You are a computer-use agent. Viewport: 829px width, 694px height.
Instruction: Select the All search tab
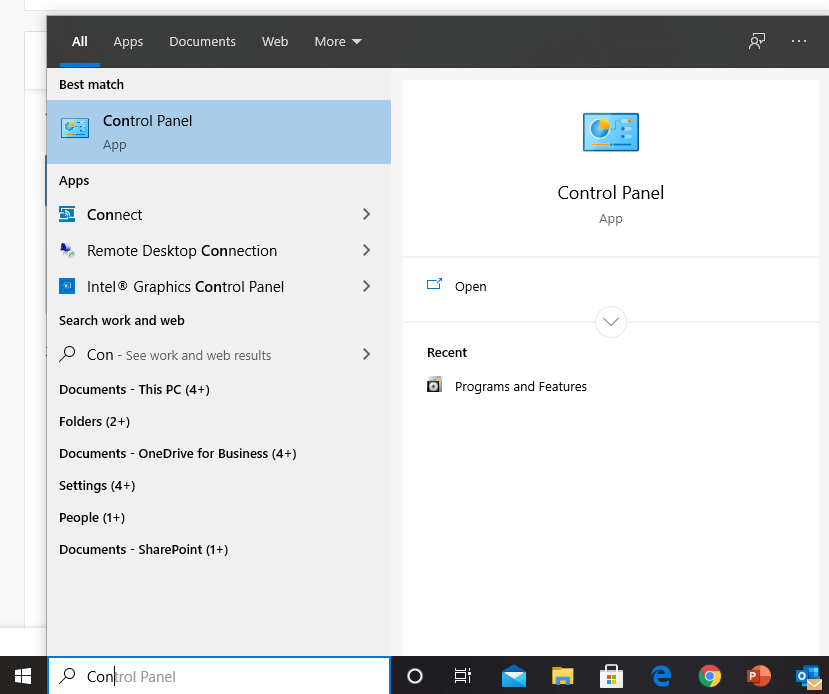tap(80, 41)
